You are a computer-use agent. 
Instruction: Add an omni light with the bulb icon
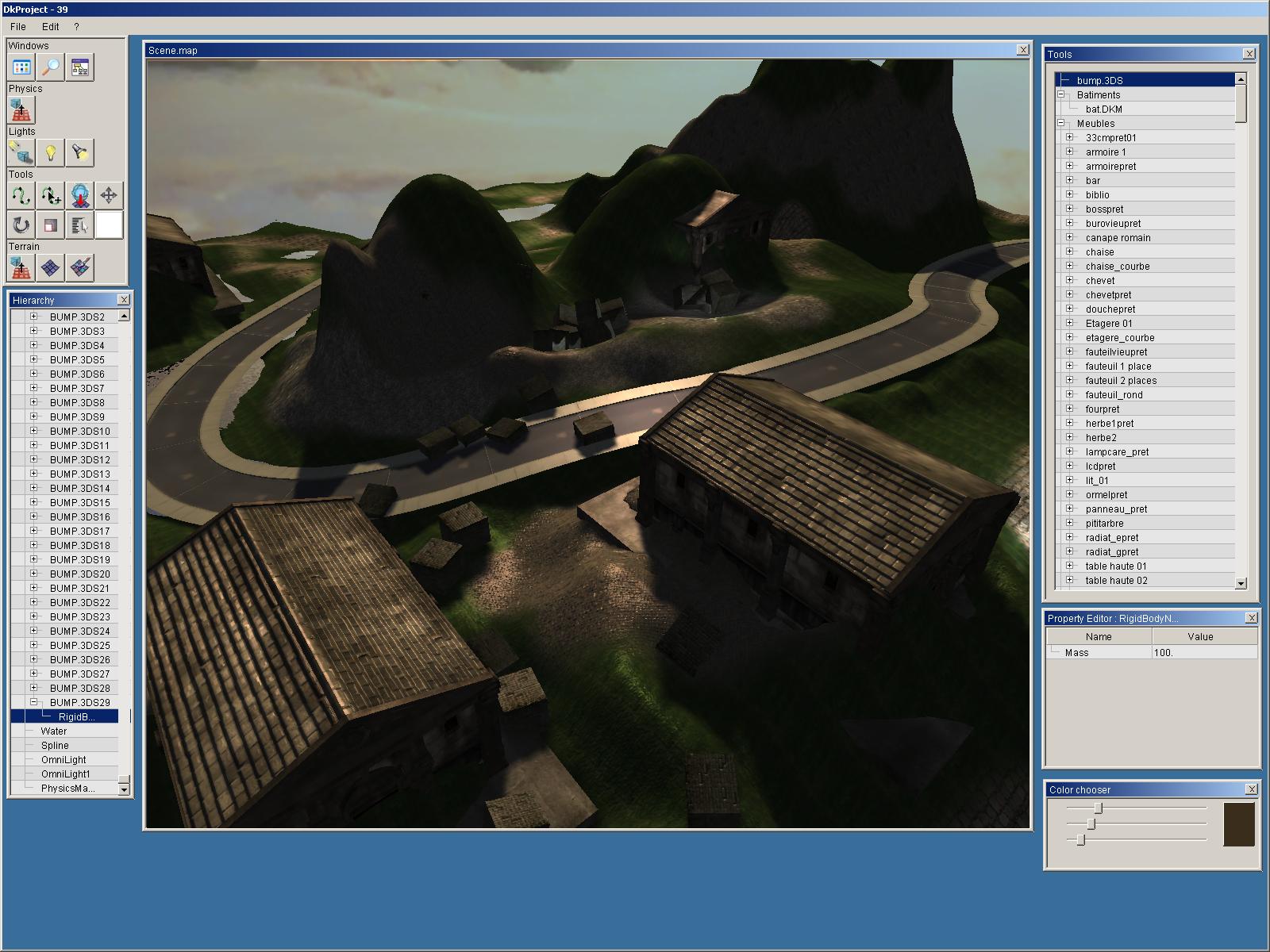(51, 152)
